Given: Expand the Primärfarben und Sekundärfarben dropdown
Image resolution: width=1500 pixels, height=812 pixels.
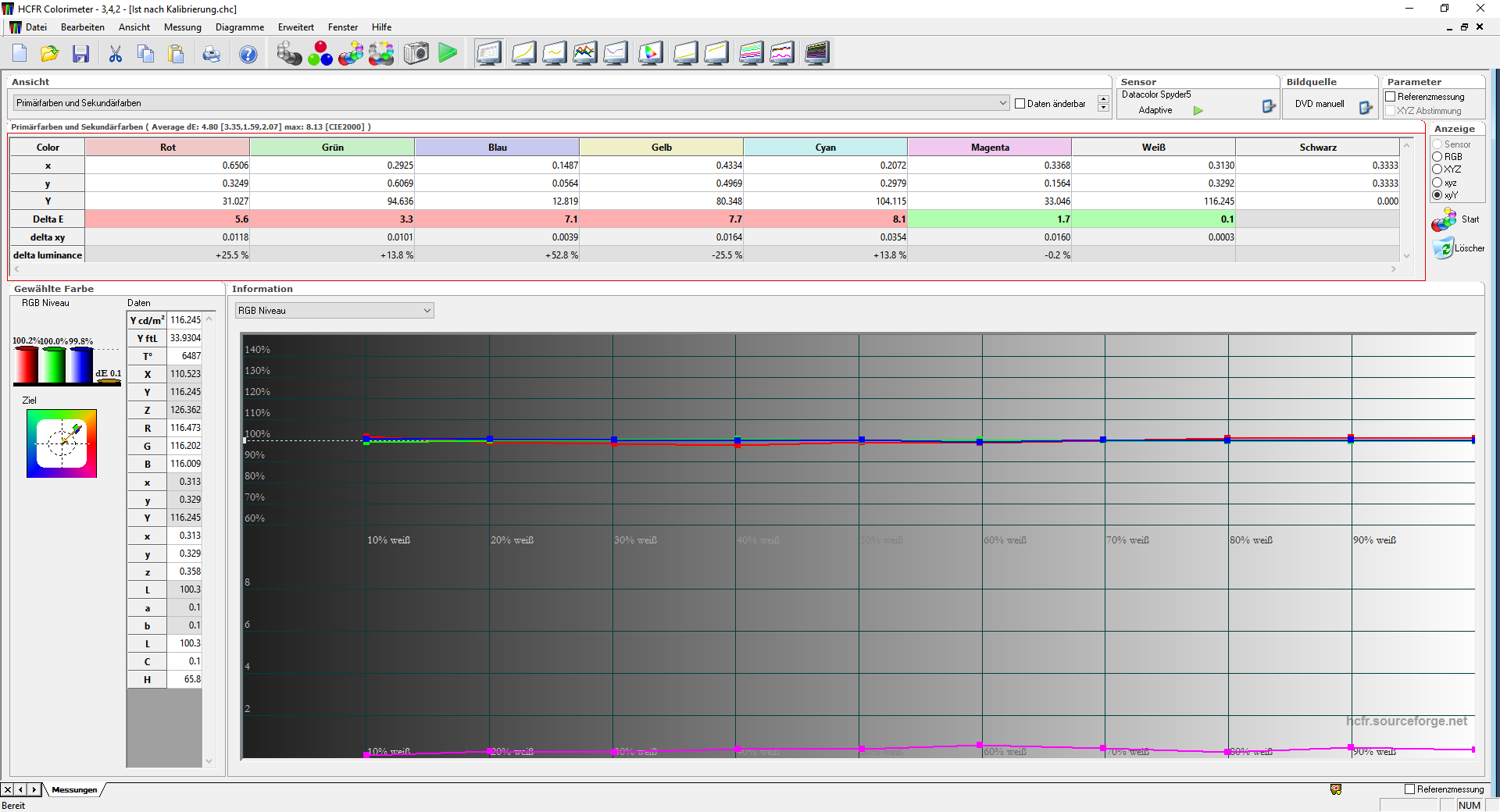Looking at the screenshot, I should [x=1002, y=103].
